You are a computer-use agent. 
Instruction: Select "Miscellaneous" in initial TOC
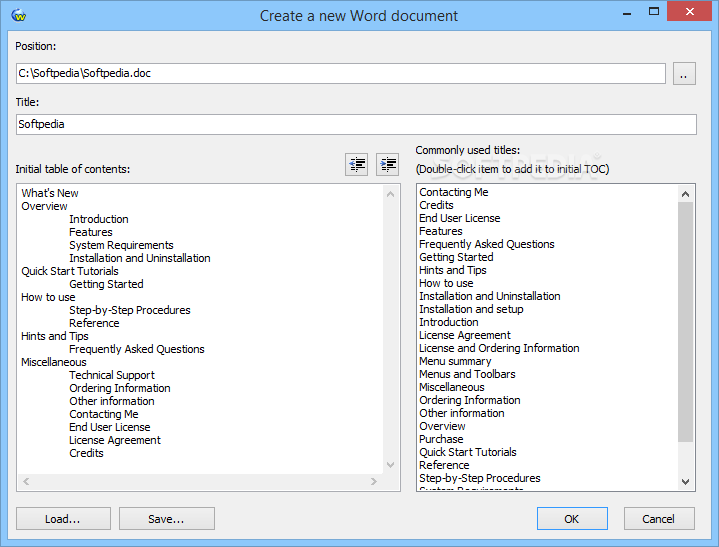pyautogui.click(x=54, y=362)
